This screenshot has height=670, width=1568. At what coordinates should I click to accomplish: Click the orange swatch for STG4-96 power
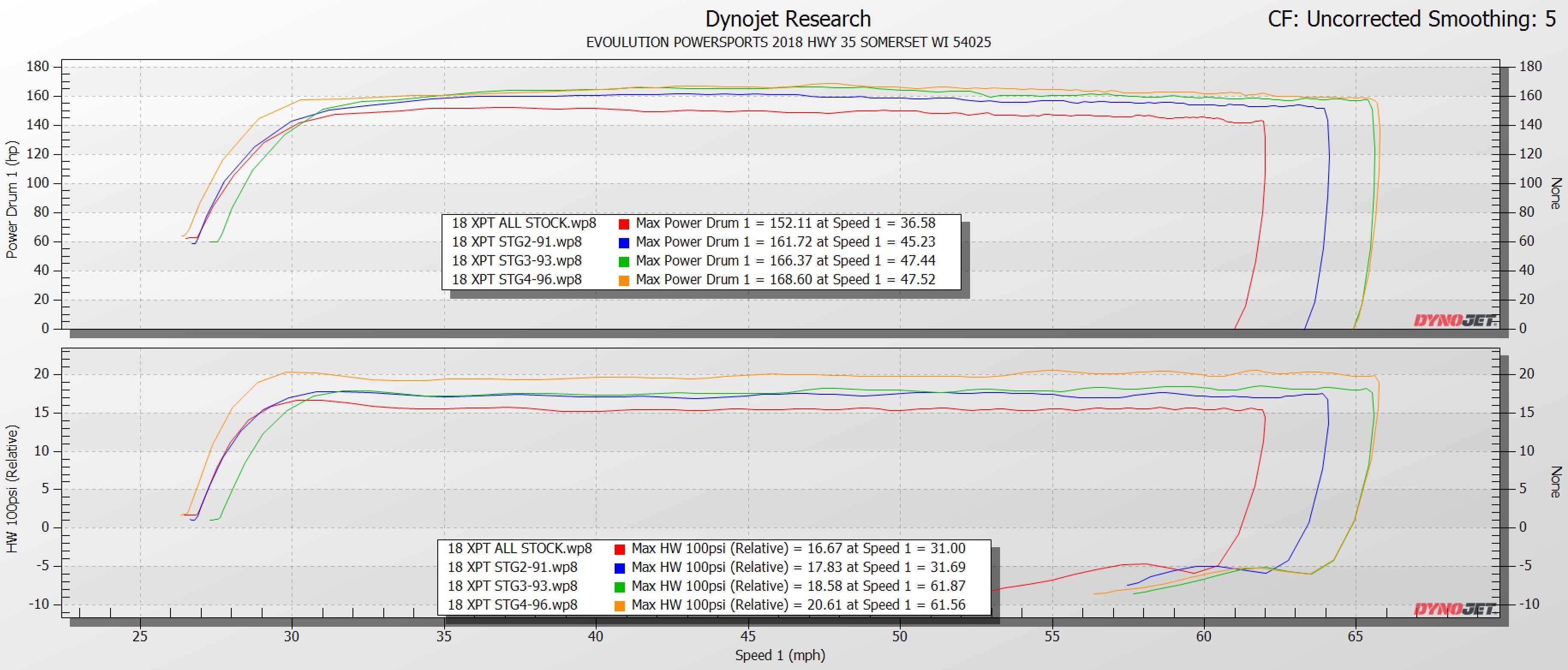click(623, 280)
